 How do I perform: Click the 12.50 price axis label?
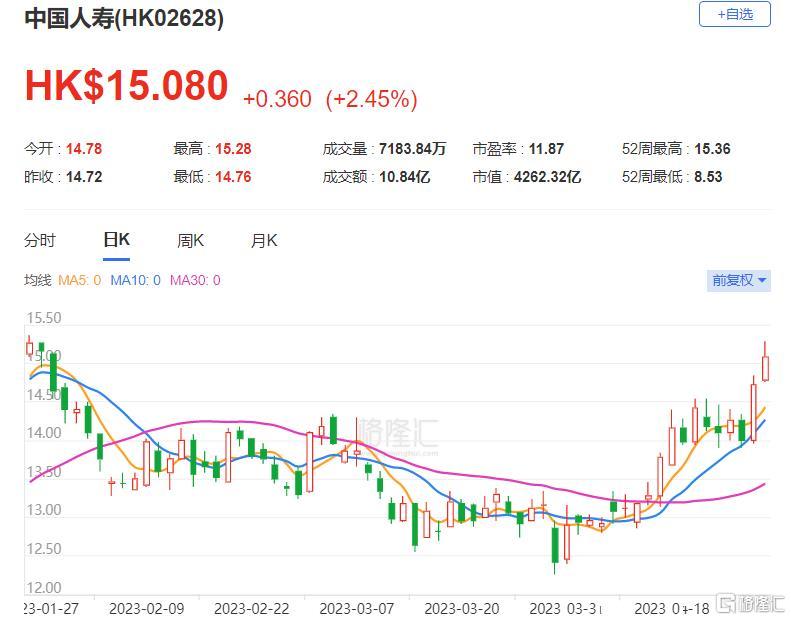pos(44,549)
